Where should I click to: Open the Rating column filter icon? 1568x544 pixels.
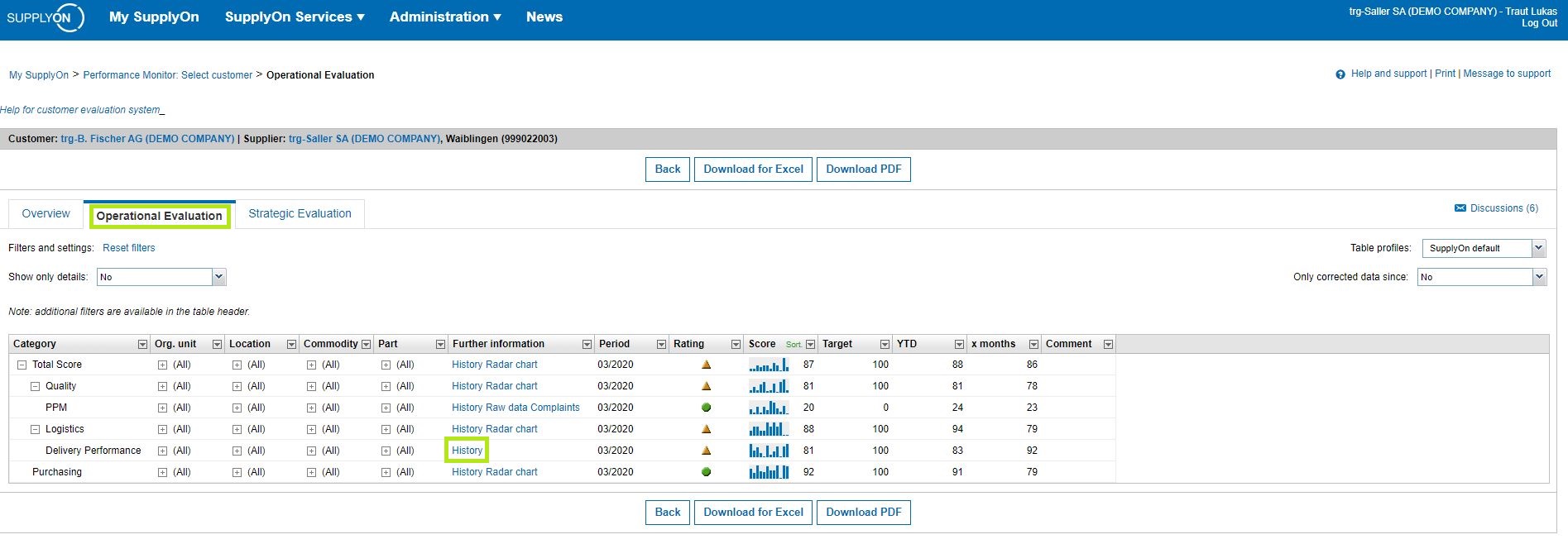click(736, 345)
